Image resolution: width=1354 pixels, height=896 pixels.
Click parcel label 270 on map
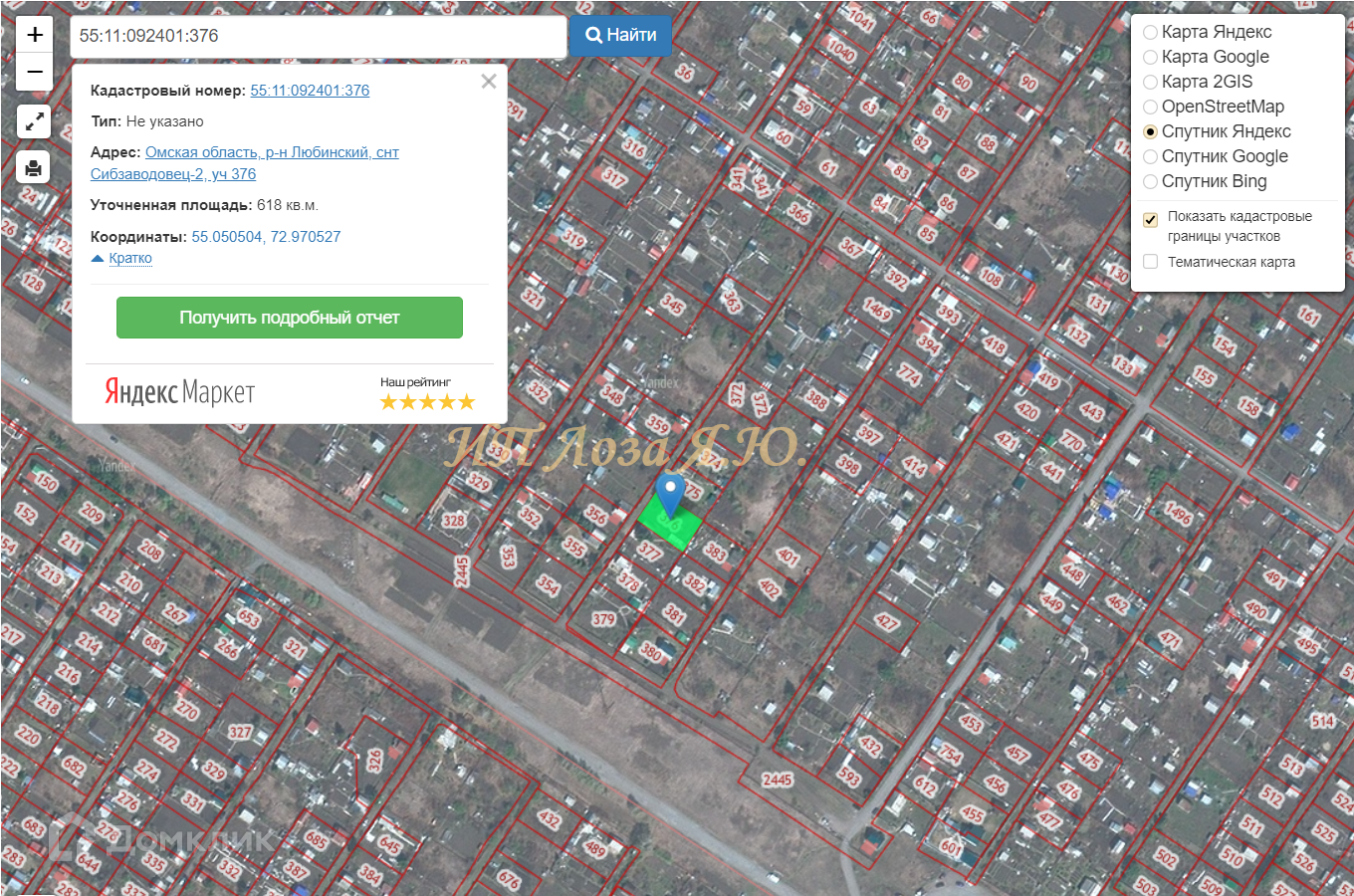(187, 709)
